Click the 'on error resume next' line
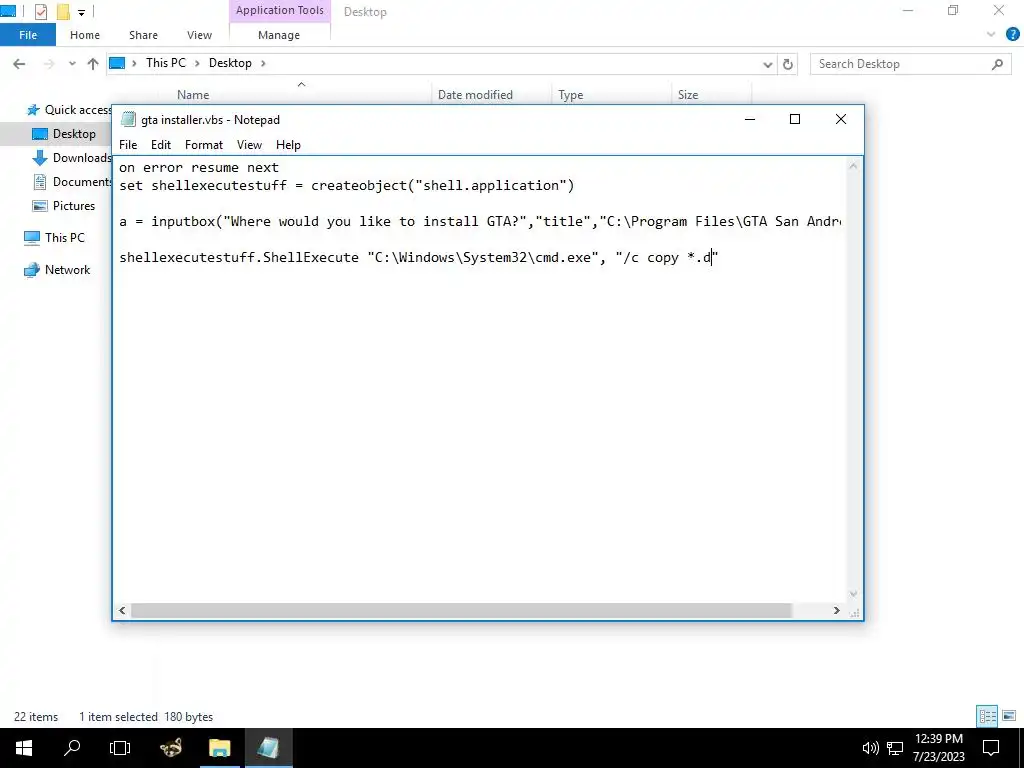1024x768 pixels. pyautogui.click(x=199, y=168)
